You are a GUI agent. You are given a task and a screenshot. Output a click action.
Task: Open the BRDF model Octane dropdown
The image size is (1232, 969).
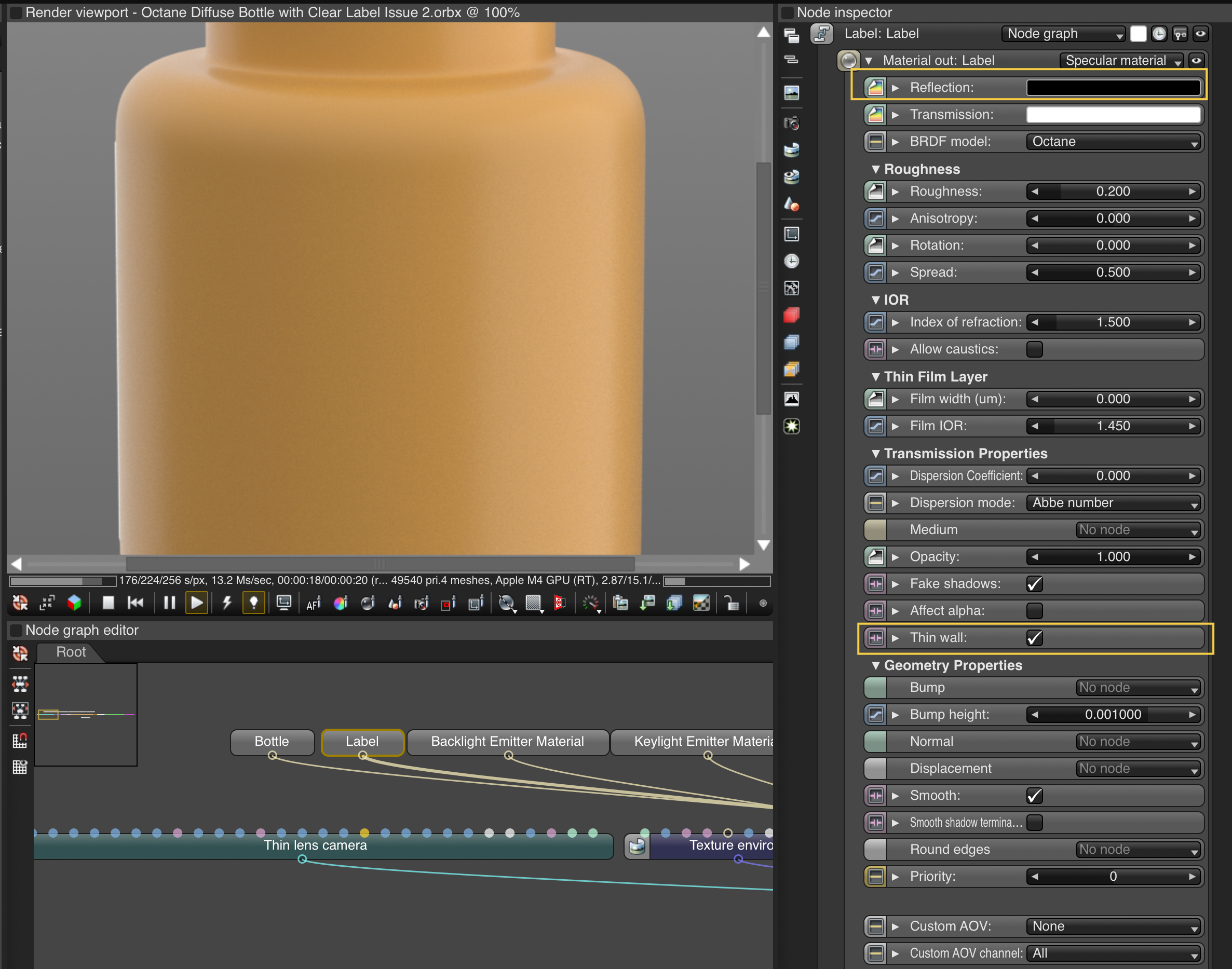1114,142
